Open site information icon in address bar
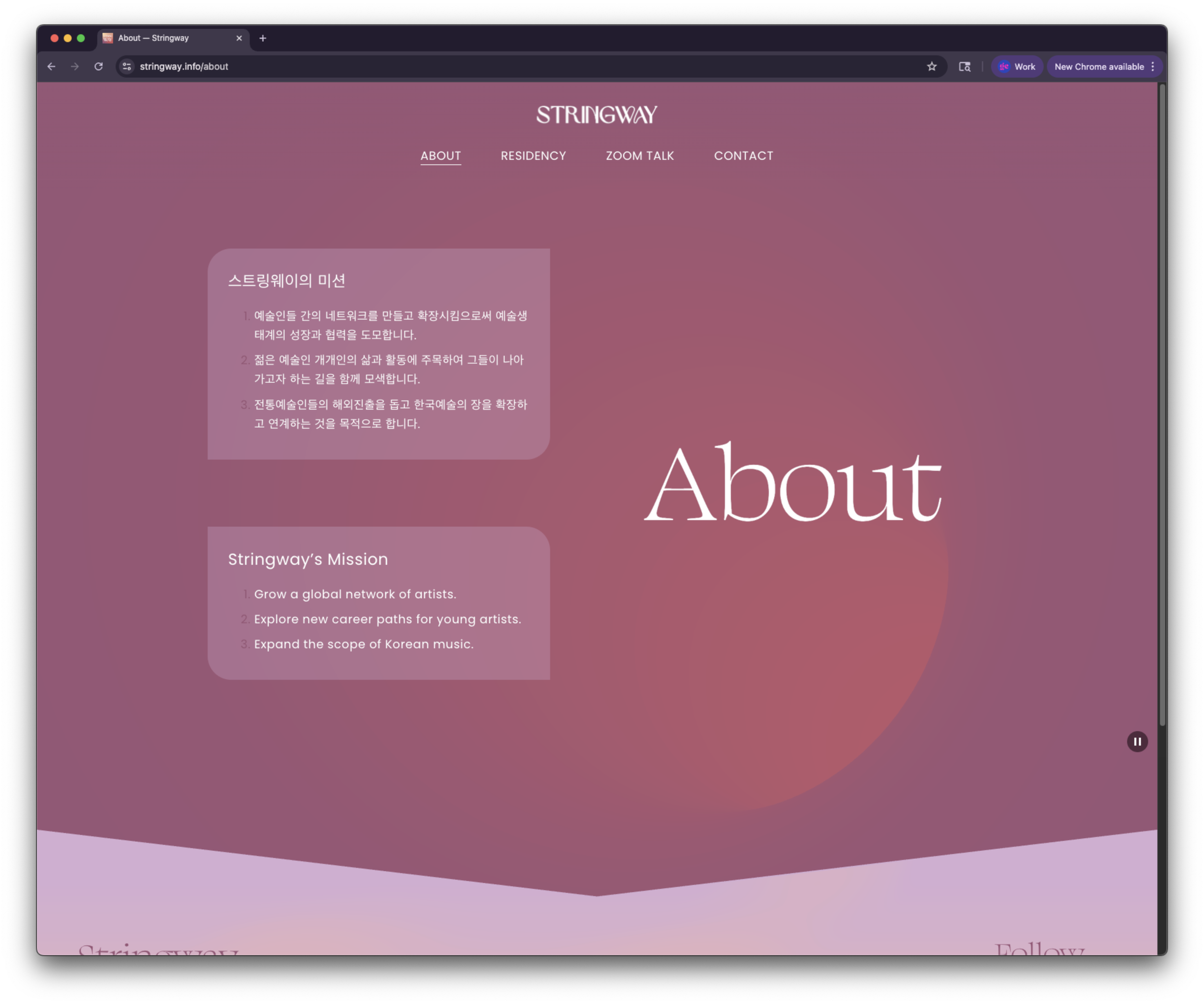 click(x=127, y=66)
